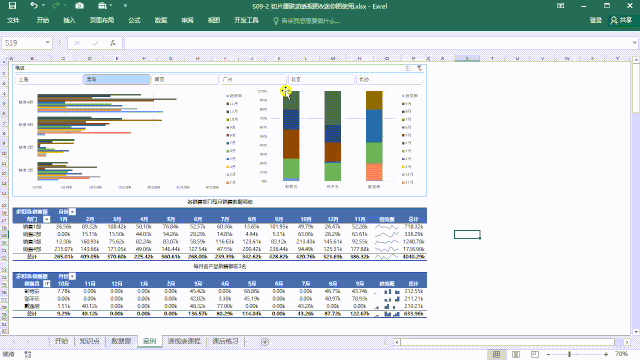Switch to the 课后练习 sheet tab
This screenshot has height=360, width=640.
click(225, 341)
